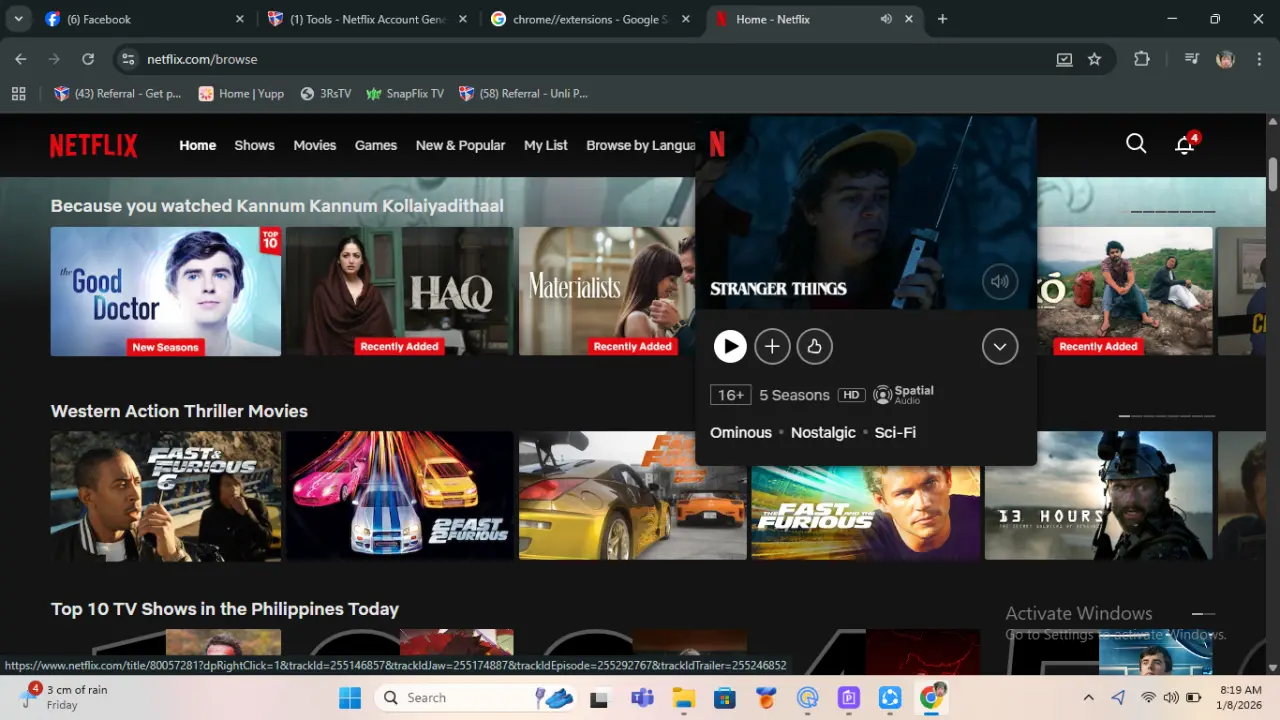Open The Good Doctor thumbnail
Screen dimensions: 1280x720
[x=166, y=291]
